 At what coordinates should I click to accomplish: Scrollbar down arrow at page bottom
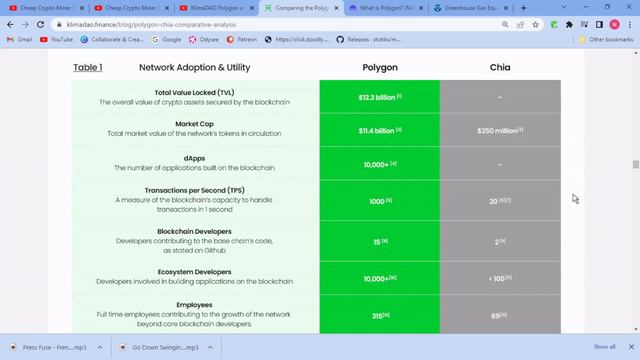[636, 329]
